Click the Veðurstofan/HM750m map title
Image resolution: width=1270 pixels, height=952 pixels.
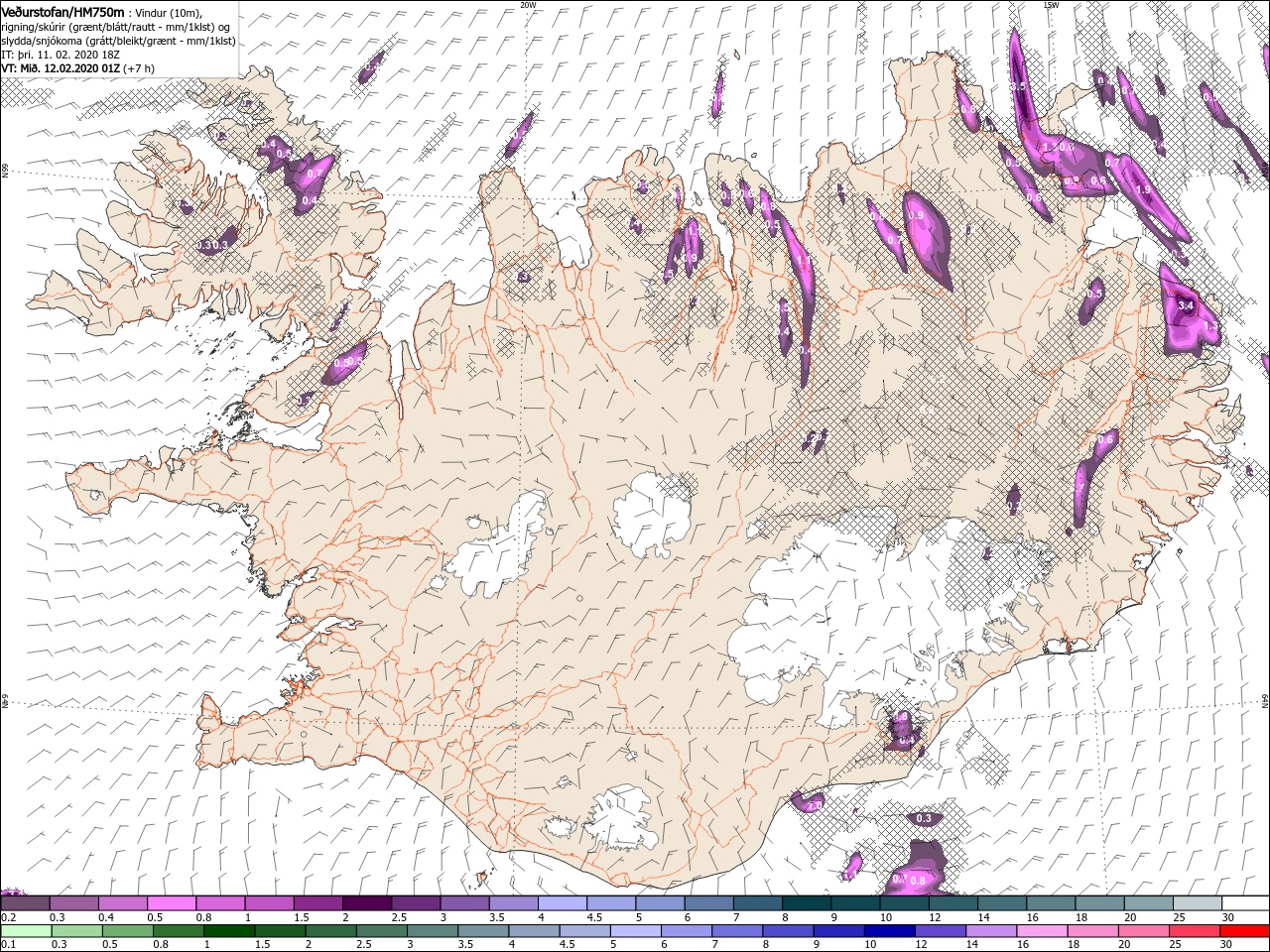63,11
